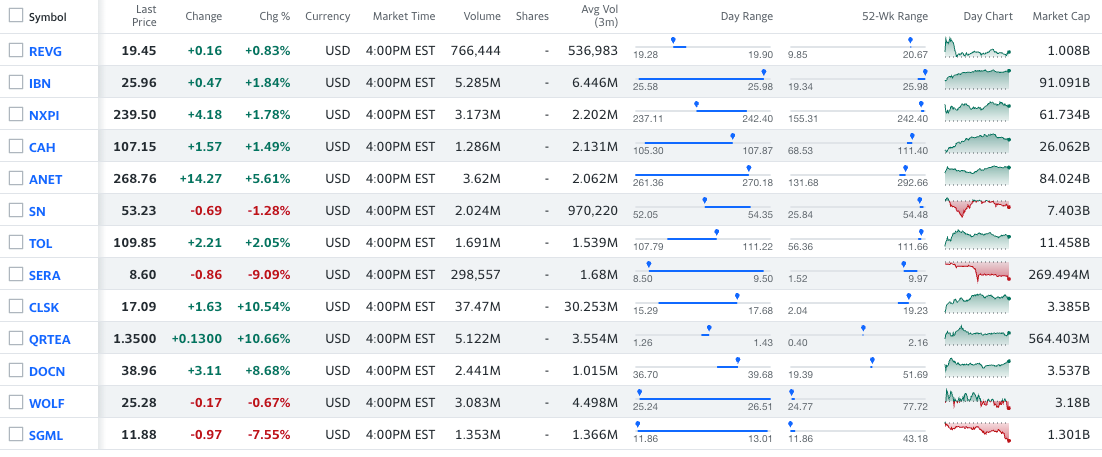
Task: Tick the QRTEA row checkbox
Action: pyautogui.click(x=15, y=338)
